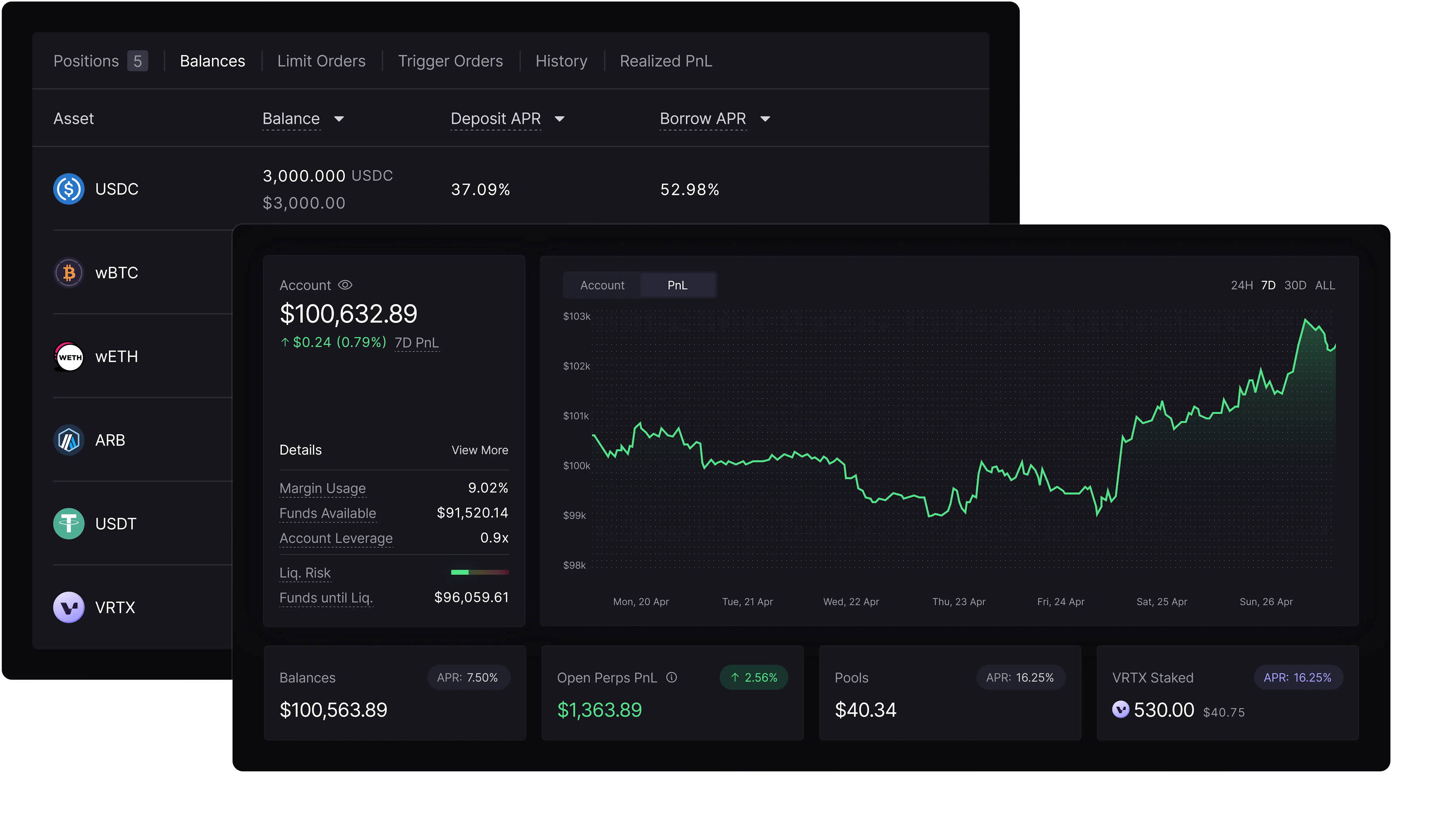Click the green up arrow before $0.24
The width and height of the screenshot is (1456, 829).
(285, 342)
